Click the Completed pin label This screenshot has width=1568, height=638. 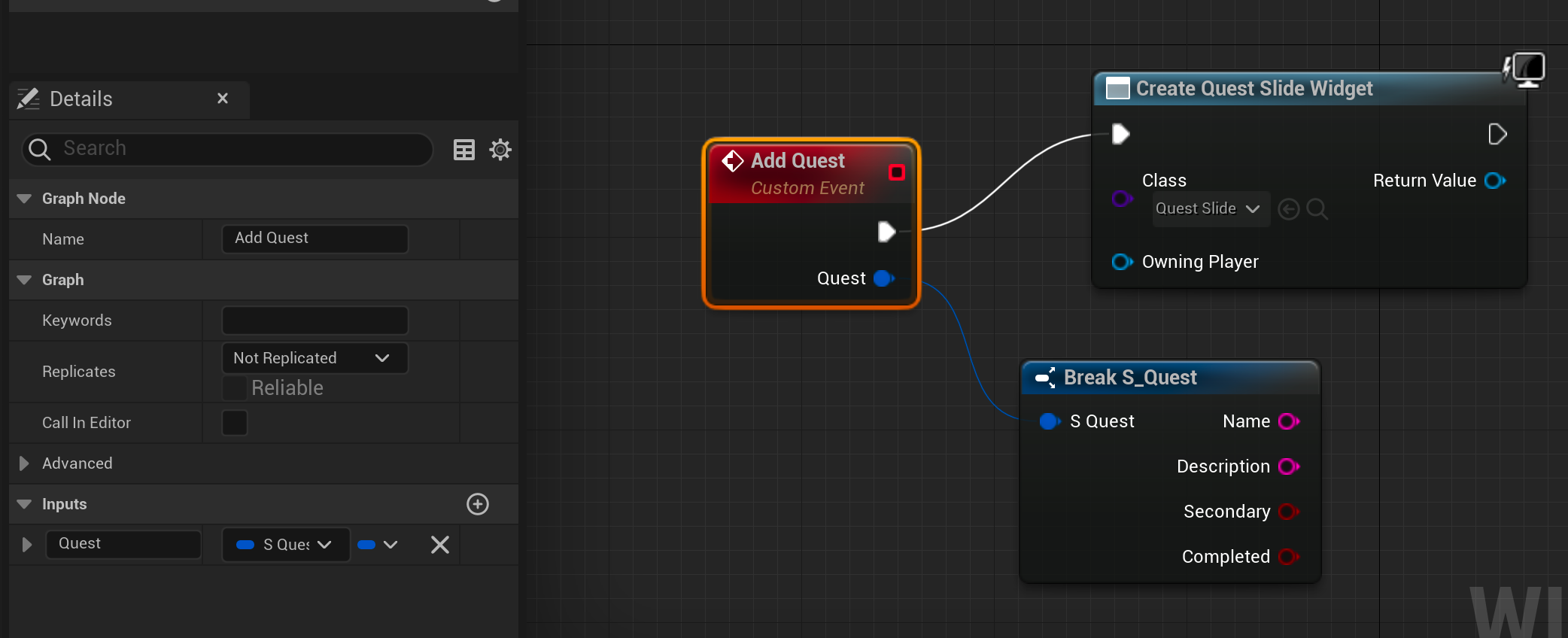tap(1226, 557)
